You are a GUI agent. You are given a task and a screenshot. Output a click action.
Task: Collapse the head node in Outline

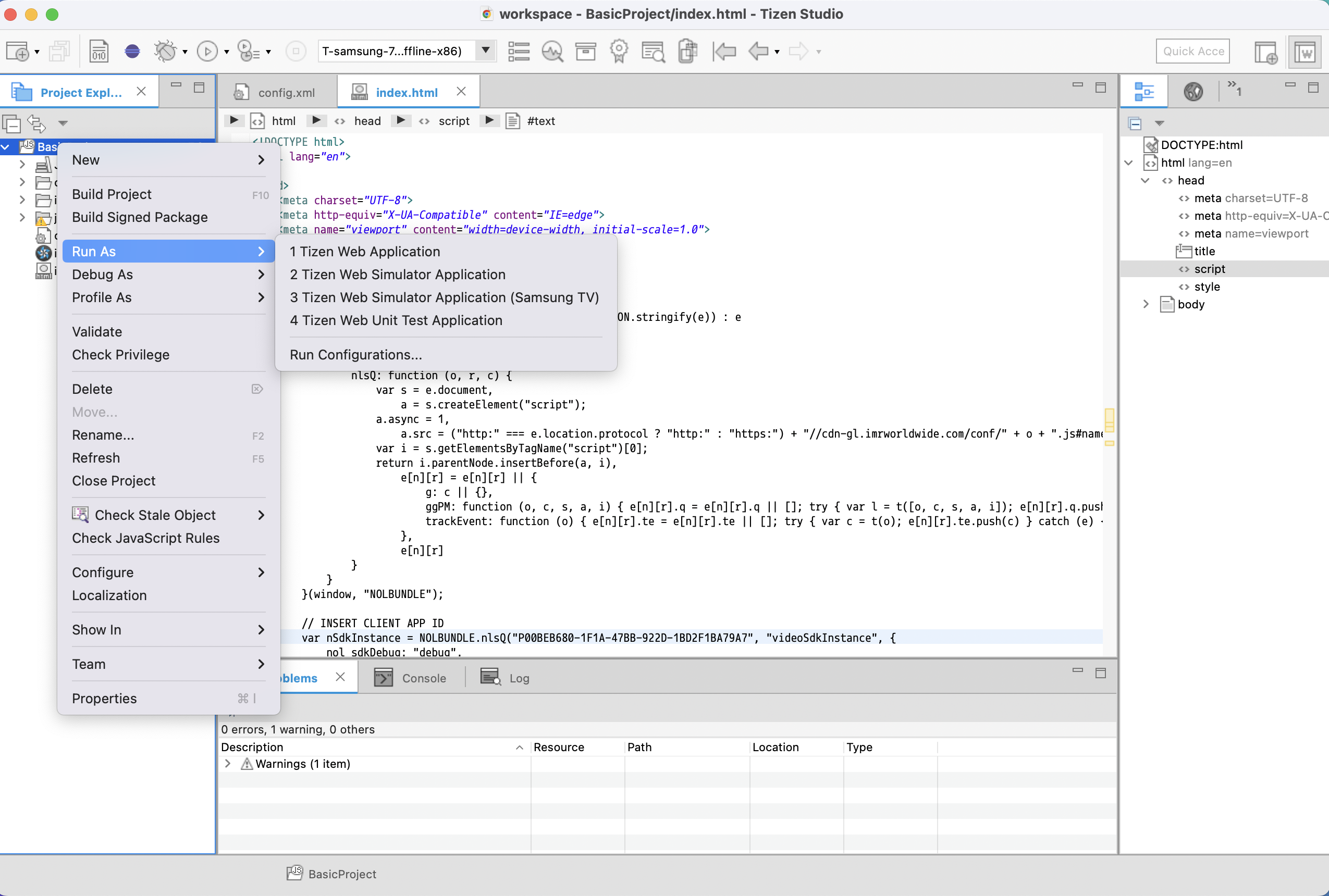coord(1146,181)
